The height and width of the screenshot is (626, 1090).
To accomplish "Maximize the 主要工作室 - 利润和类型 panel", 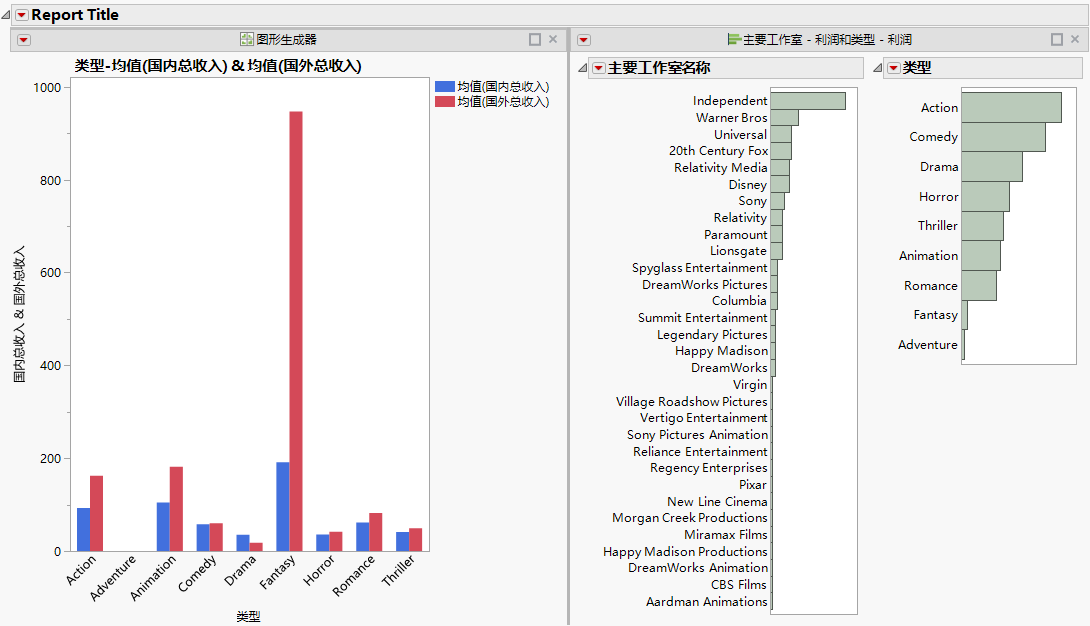I will (1057, 40).
